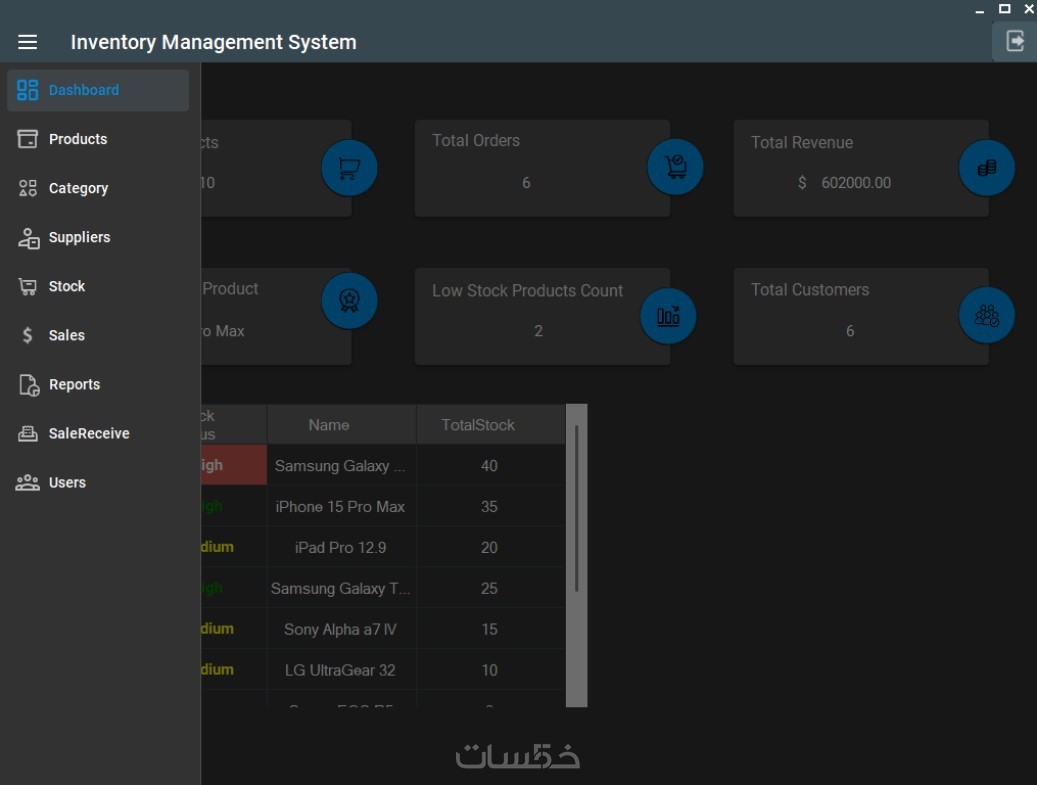Click the Suppliers person icon
The width and height of the screenshot is (1037, 785).
pos(28,237)
